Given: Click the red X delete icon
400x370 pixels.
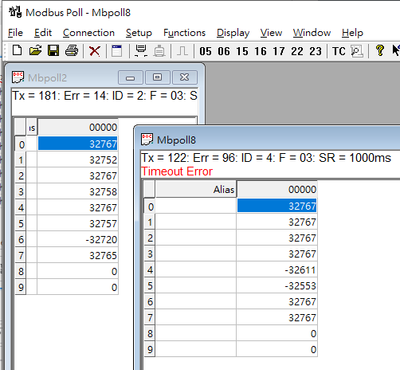Looking at the screenshot, I should pos(95,51).
